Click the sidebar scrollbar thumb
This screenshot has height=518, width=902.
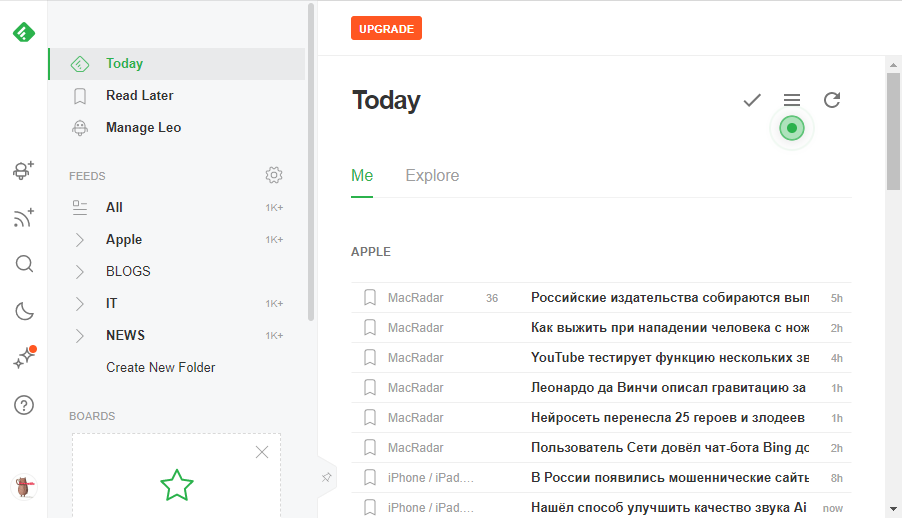coord(311,162)
